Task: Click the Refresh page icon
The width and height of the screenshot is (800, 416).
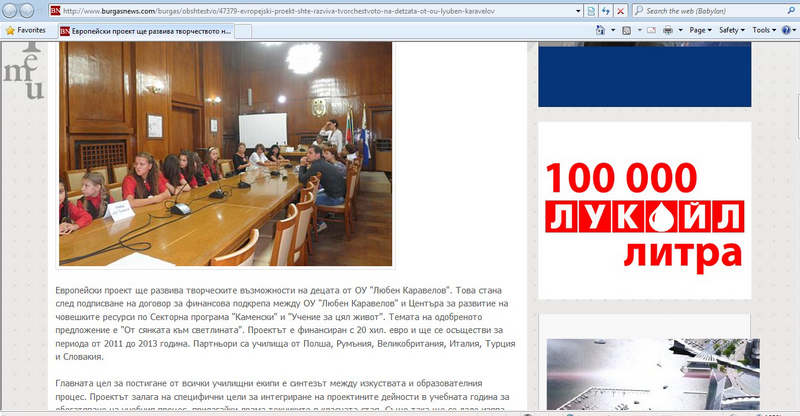Action: click(606, 11)
